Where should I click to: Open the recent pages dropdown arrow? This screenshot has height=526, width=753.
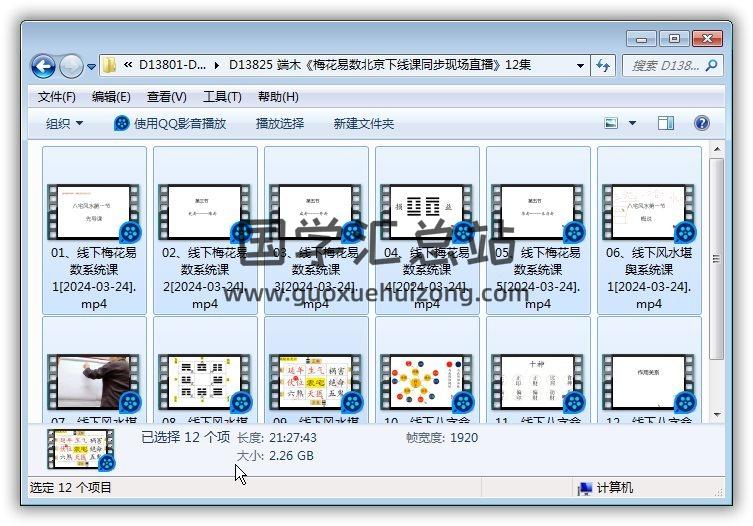click(x=91, y=67)
